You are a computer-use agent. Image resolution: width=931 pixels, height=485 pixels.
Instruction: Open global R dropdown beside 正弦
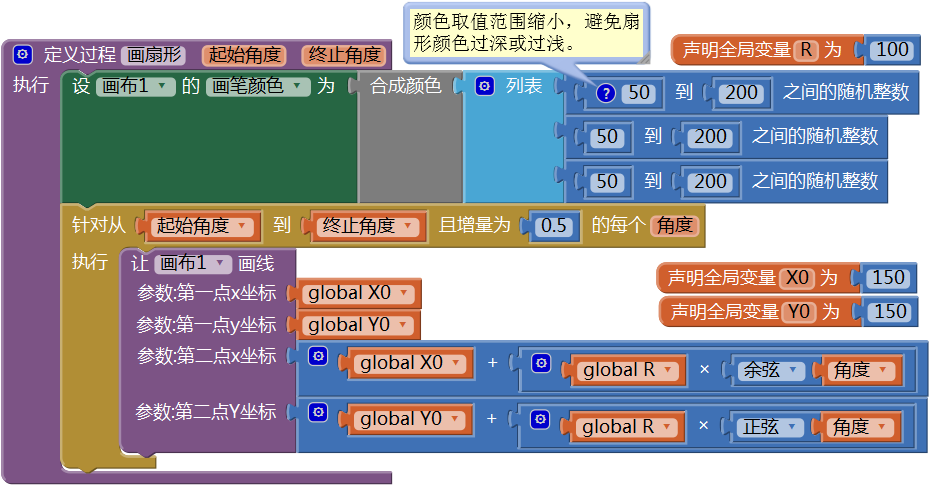click(626, 427)
